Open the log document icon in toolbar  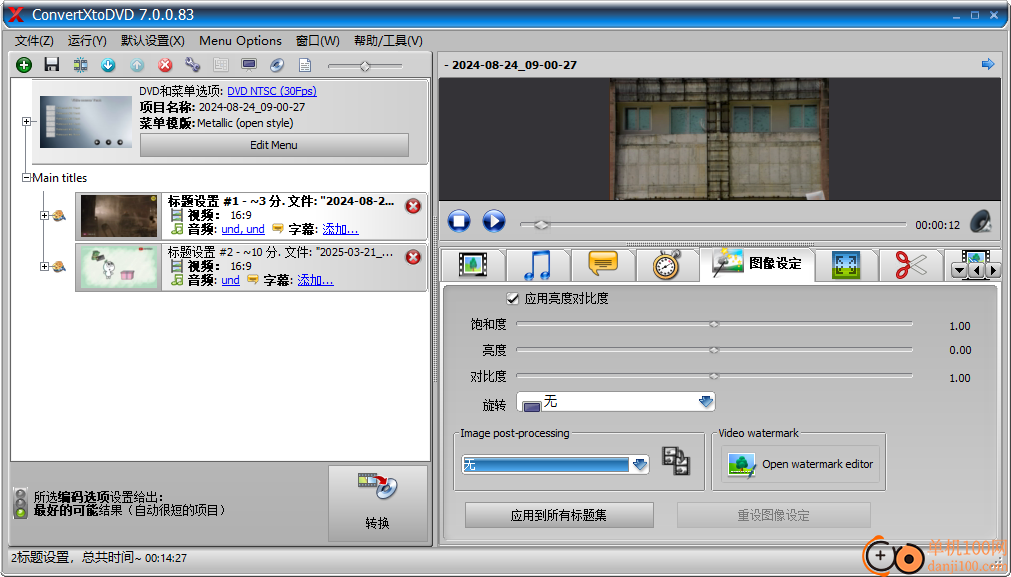(304, 64)
